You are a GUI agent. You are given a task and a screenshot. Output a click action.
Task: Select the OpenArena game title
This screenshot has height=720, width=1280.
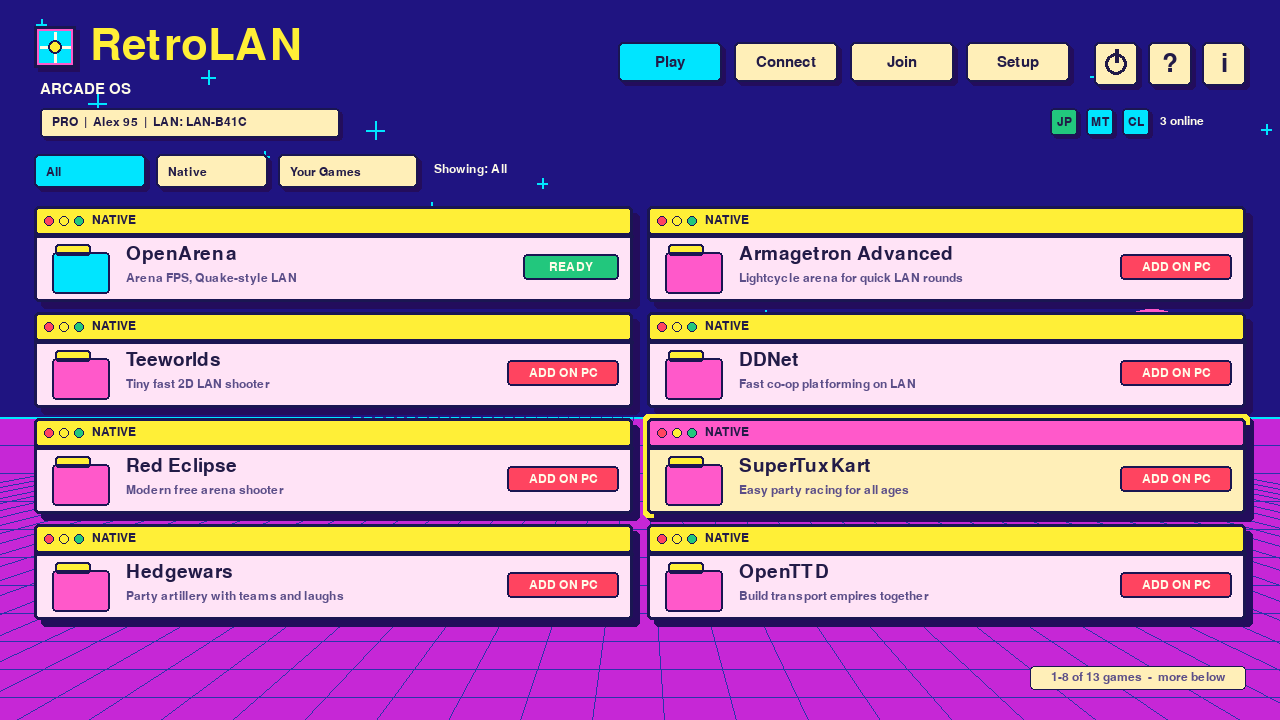(181, 254)
